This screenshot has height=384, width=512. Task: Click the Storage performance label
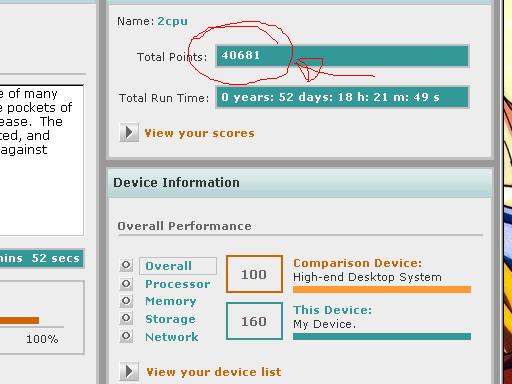[170, 319]
